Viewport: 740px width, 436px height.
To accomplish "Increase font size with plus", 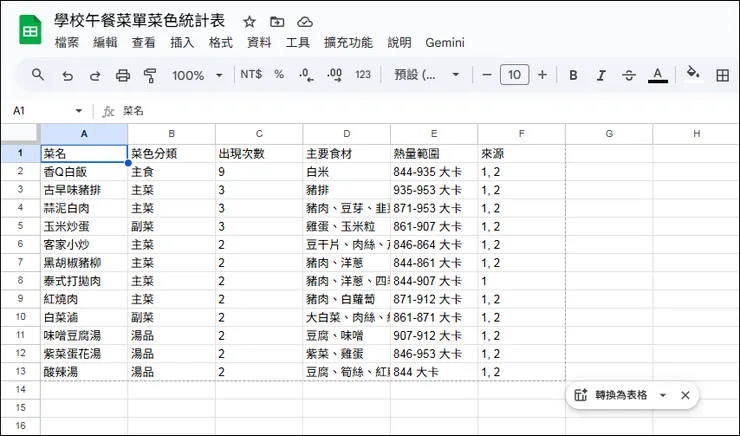I will [542, 75].
